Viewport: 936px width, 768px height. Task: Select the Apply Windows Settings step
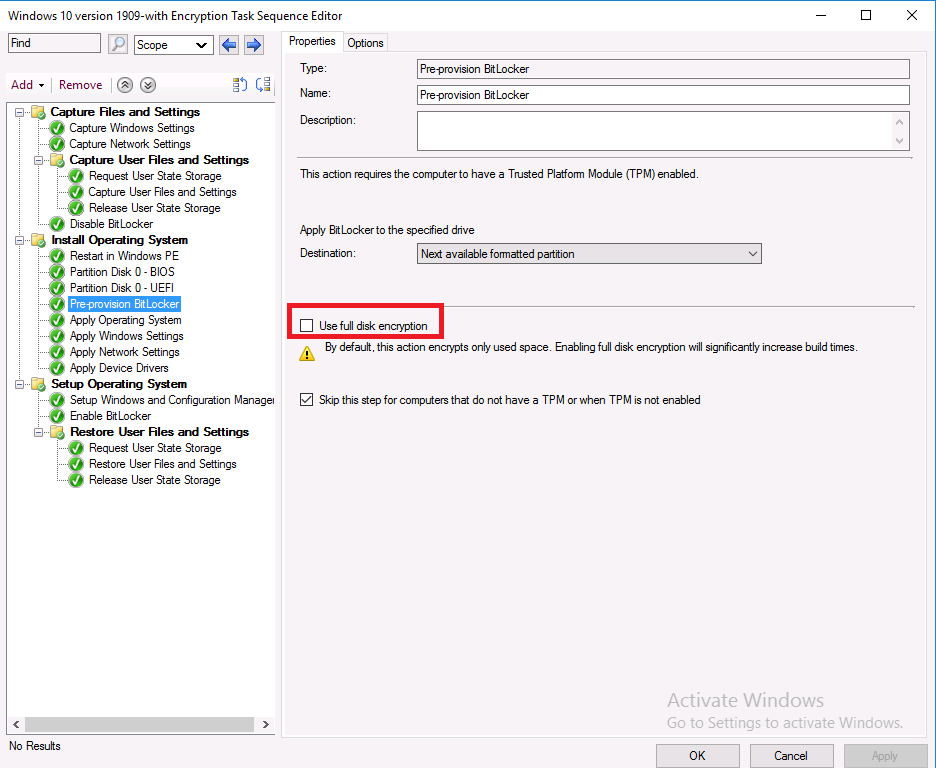[127, 336]
